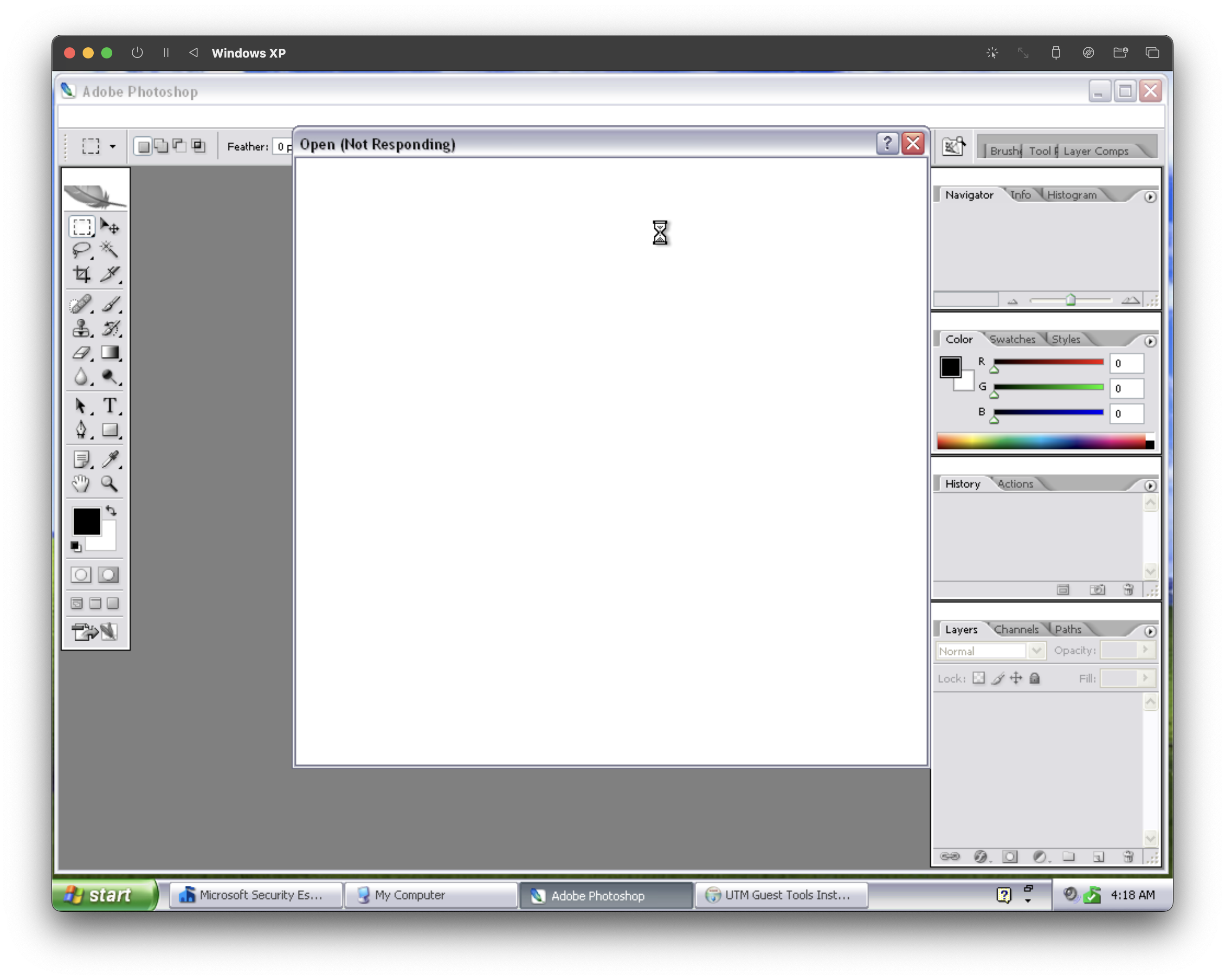1225x980 pixels.
Task: Choose Subtract from selection mode
Action: [x=180, y=145]
